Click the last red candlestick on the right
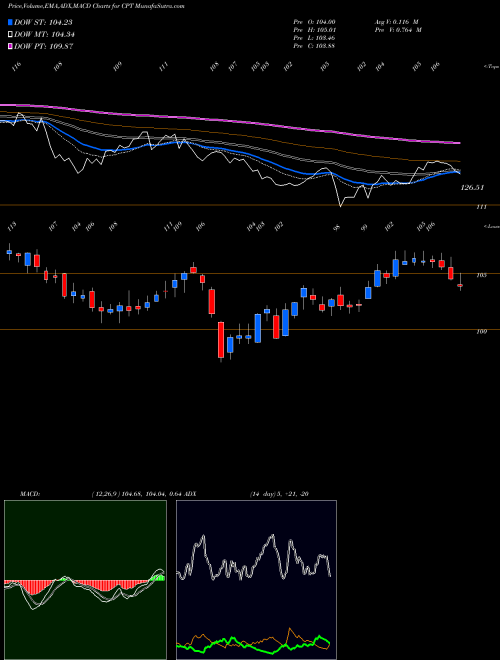 click(x=460, y=285)
